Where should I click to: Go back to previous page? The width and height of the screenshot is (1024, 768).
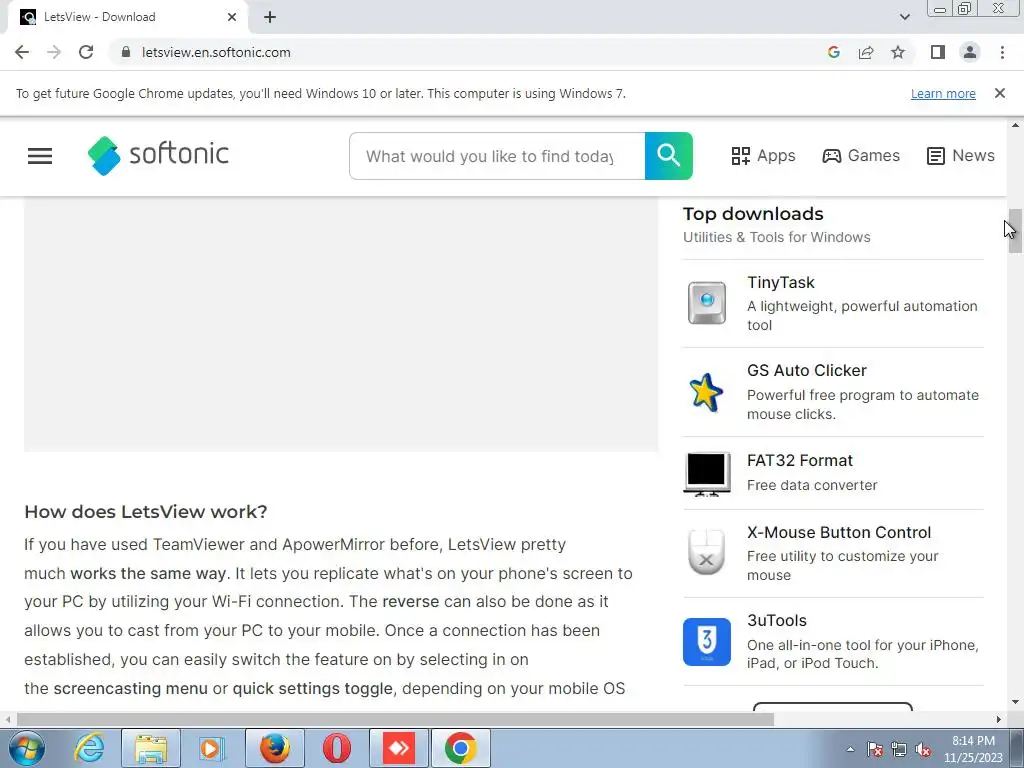(x=22, y=52)
